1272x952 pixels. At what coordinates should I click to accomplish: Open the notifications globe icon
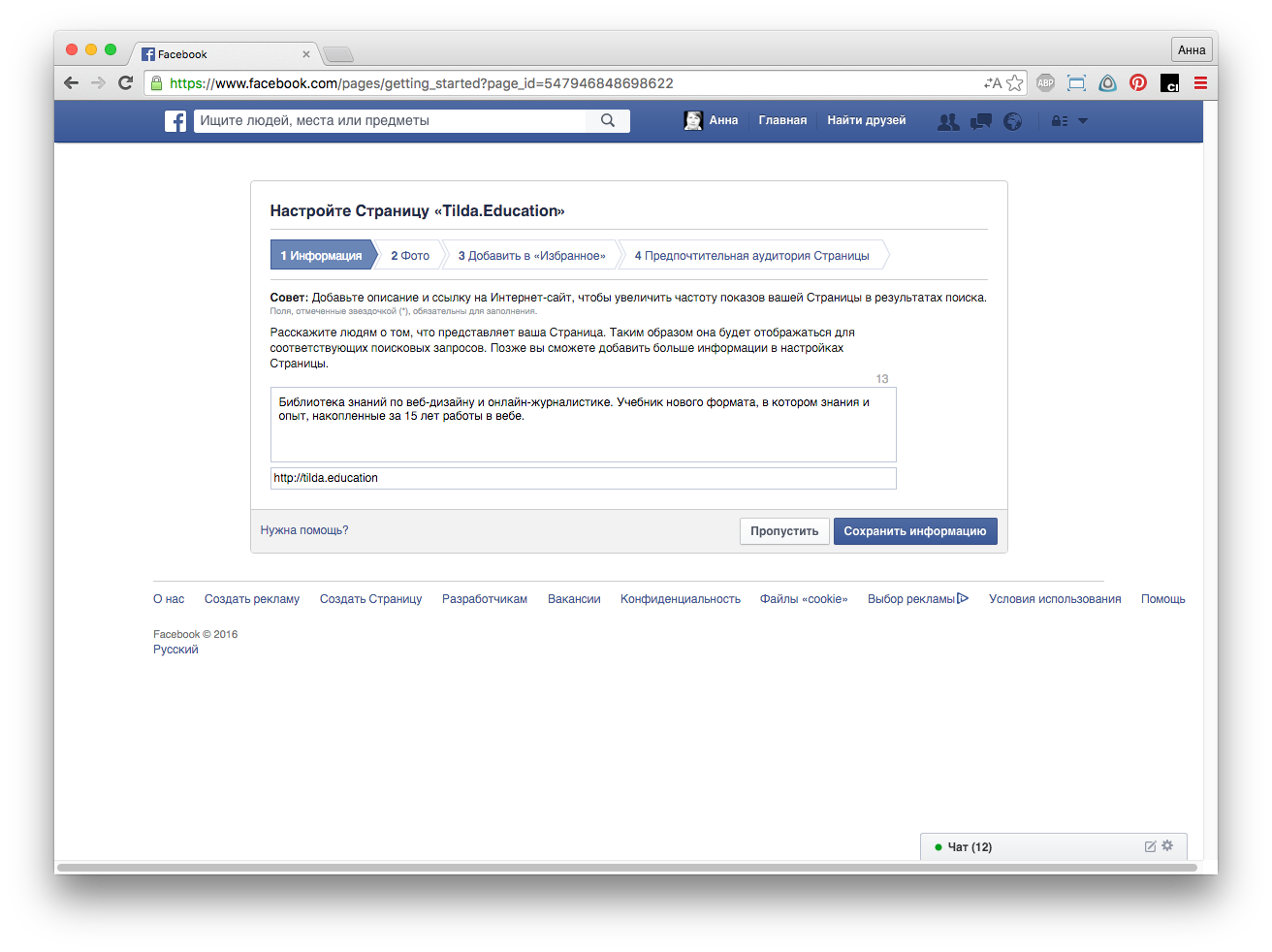(1013, 121)
